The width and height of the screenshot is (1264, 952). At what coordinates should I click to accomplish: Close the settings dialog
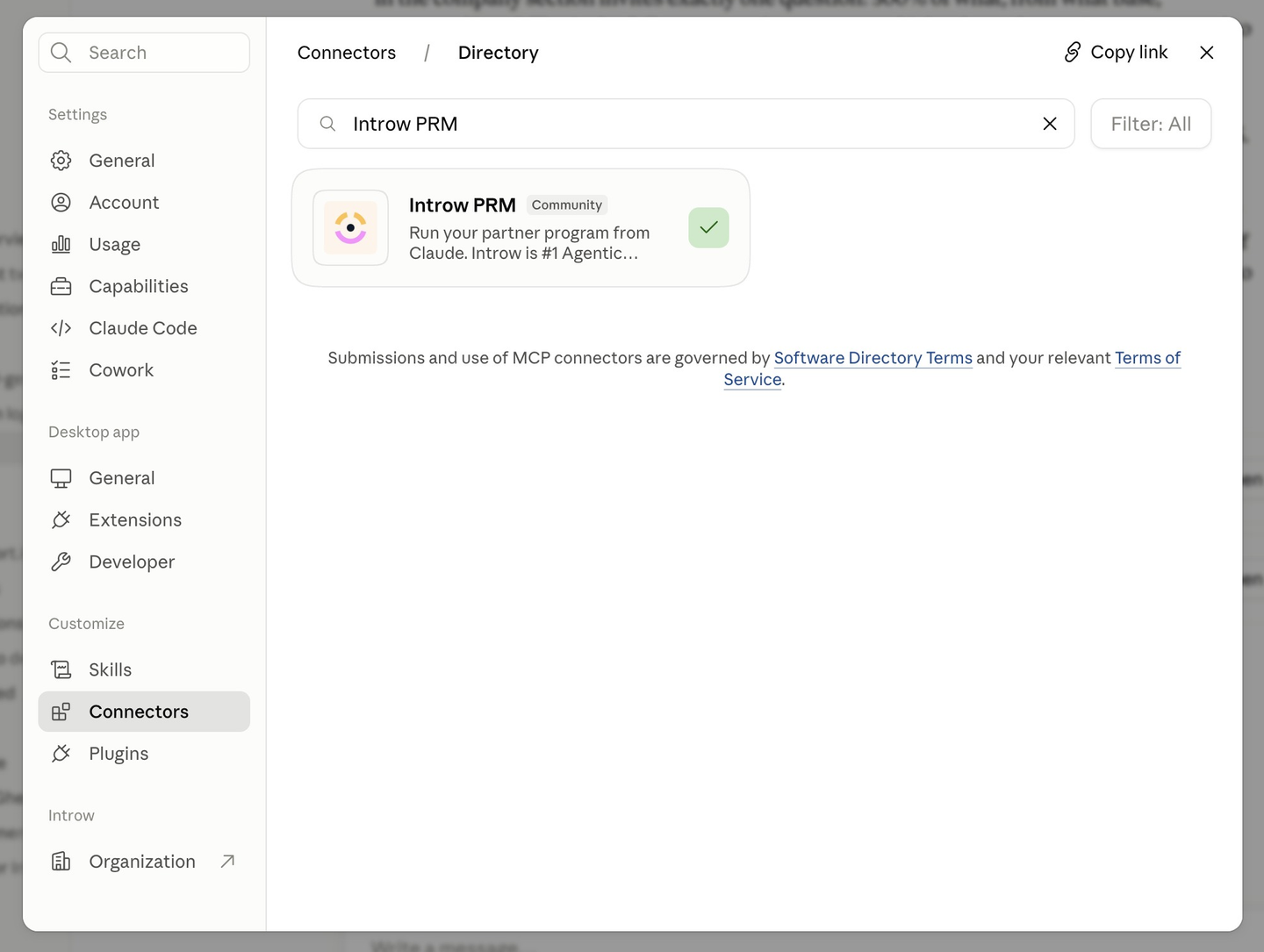[x=1207, y=53]
